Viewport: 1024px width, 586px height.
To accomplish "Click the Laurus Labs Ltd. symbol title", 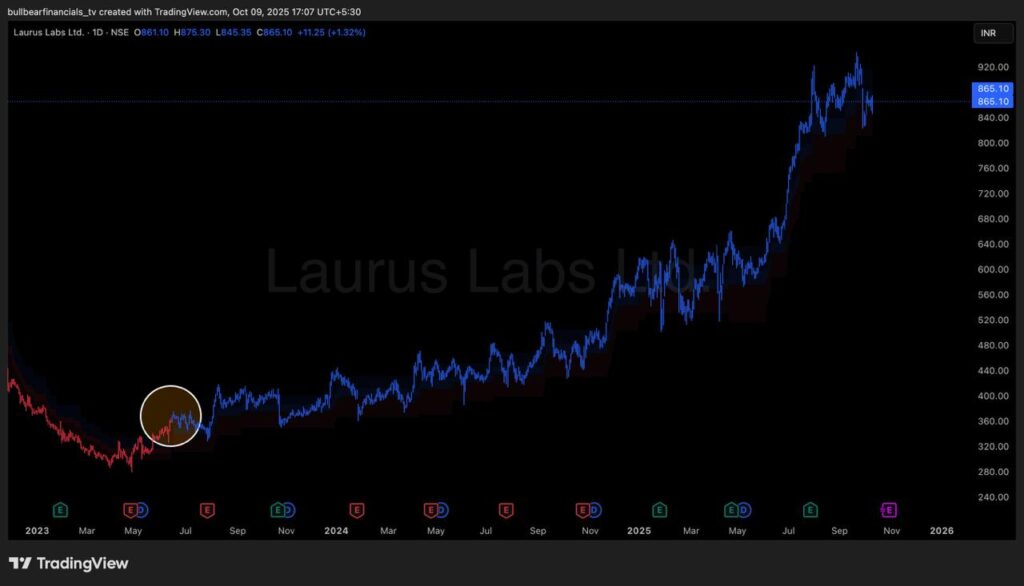I will pyautogui.click(x=49, y=32).
